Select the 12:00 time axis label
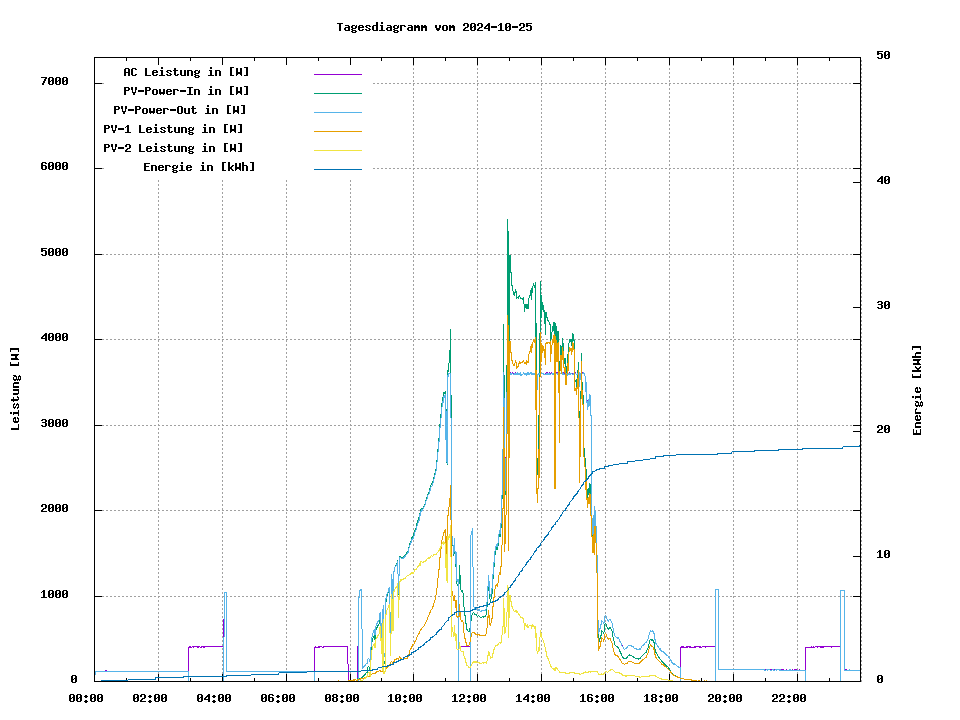The width and height of the screenshot is (960, 720). coord(469,698)
